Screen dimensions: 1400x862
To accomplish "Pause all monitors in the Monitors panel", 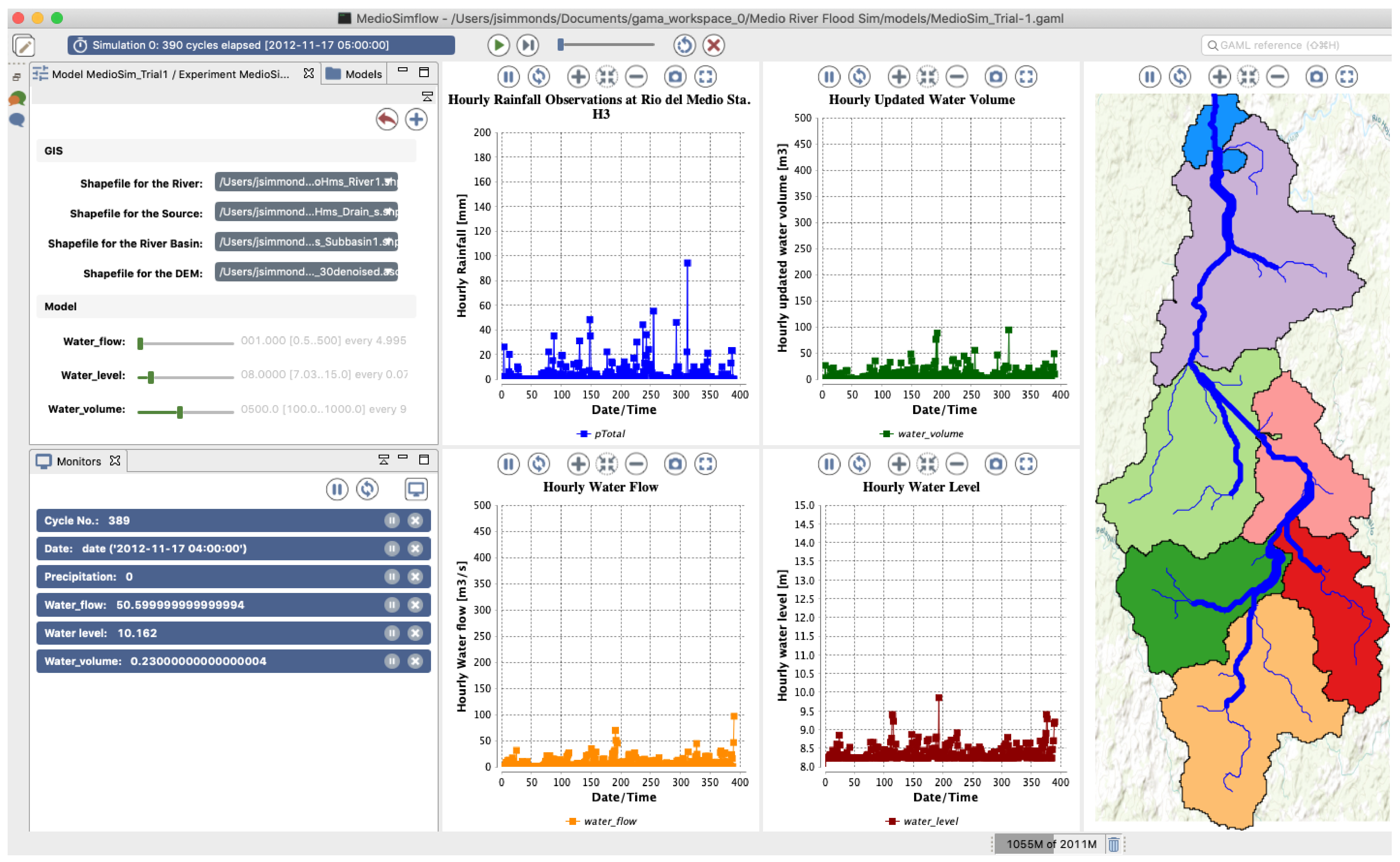I will (x=337, y=489).
